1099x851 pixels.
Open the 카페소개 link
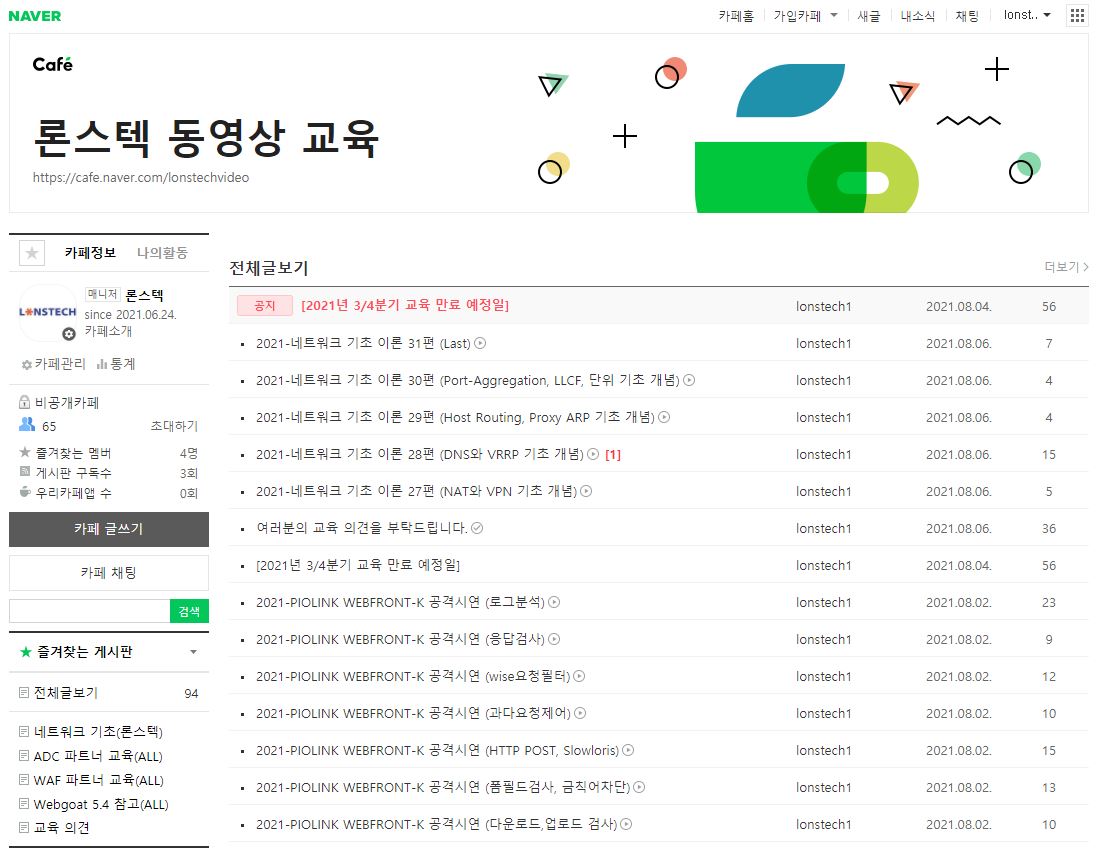click(108, 331)
